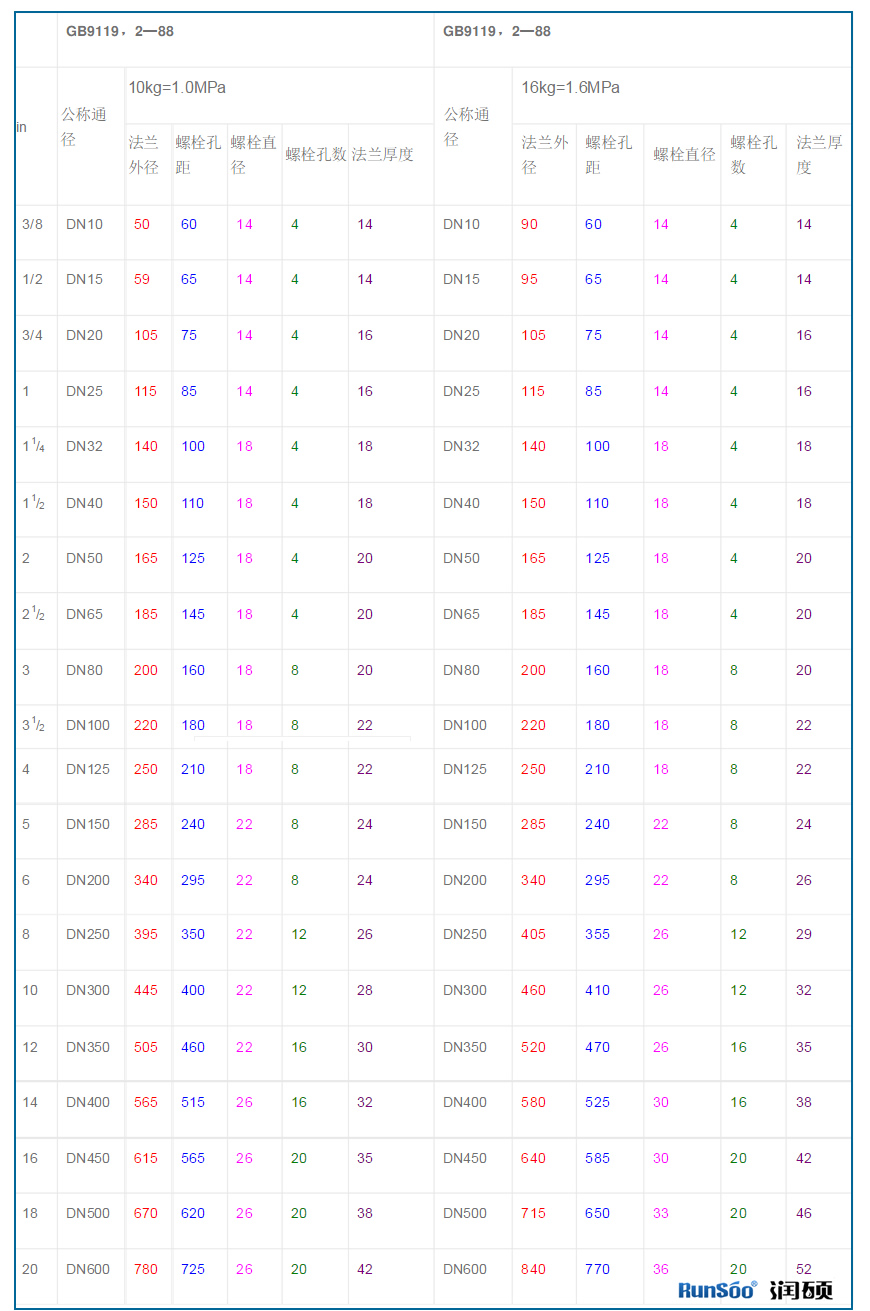Select flange thickness value 52
The image size is (870, 1311).
[804, 1269]
